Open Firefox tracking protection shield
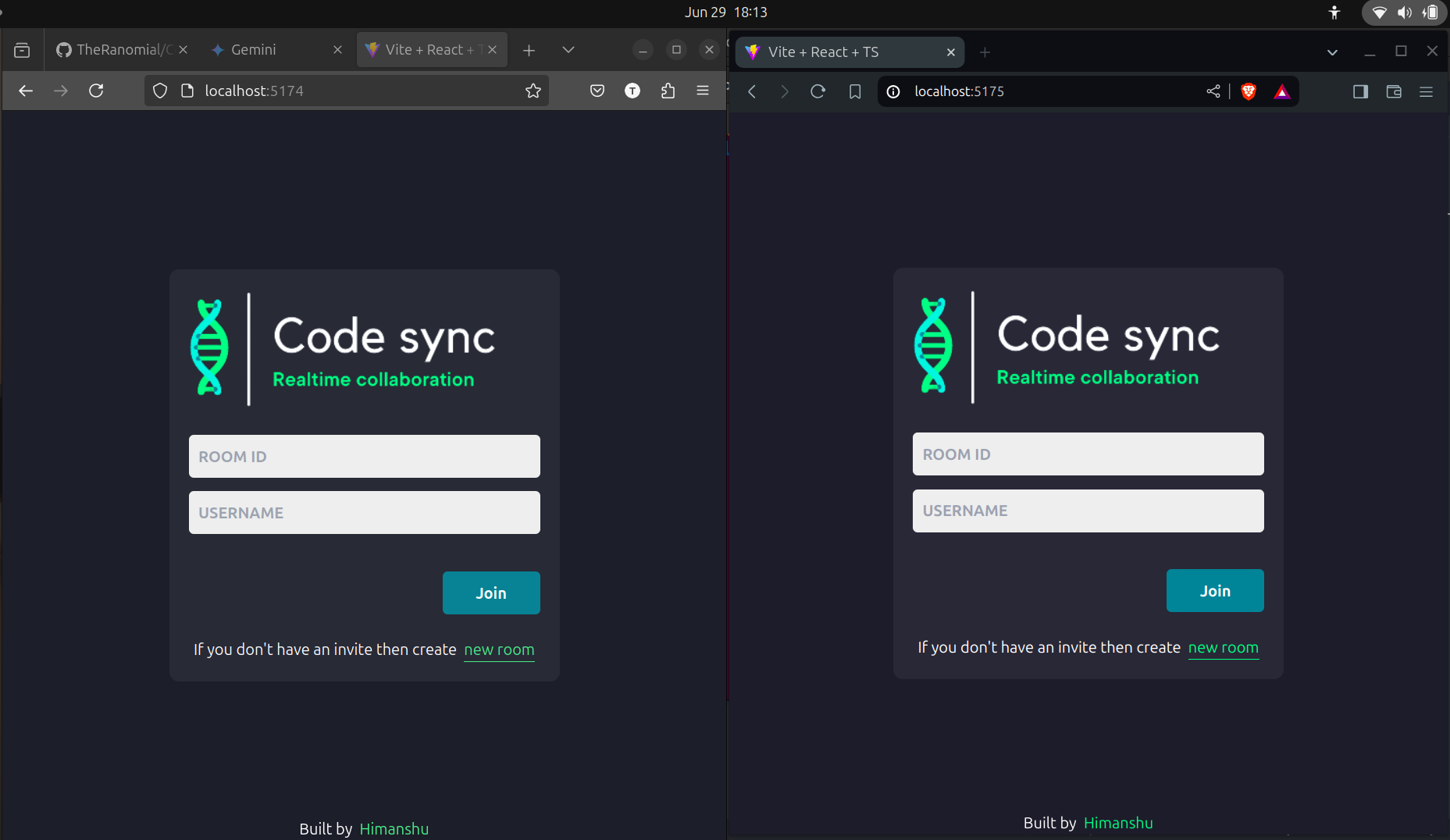The width and height of the screenshot is (1450, 840). tap(160, 91)
